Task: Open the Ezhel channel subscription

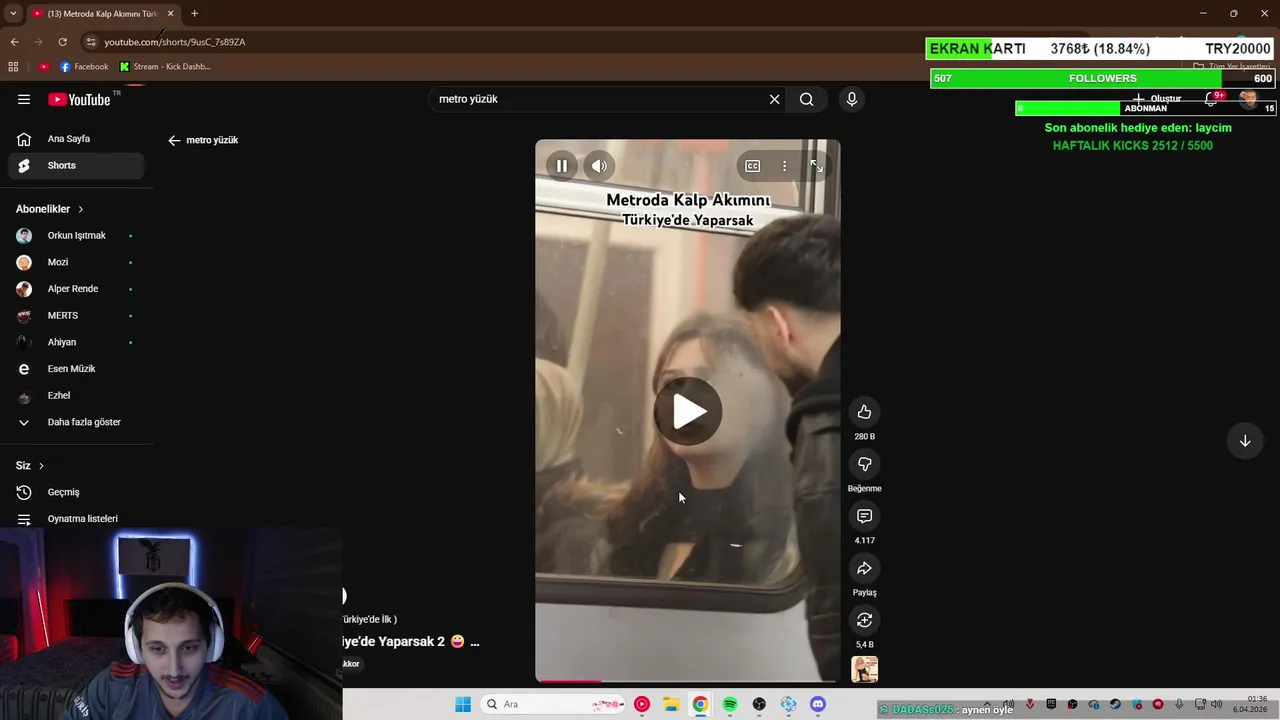Action: click(x=77, y=395)
